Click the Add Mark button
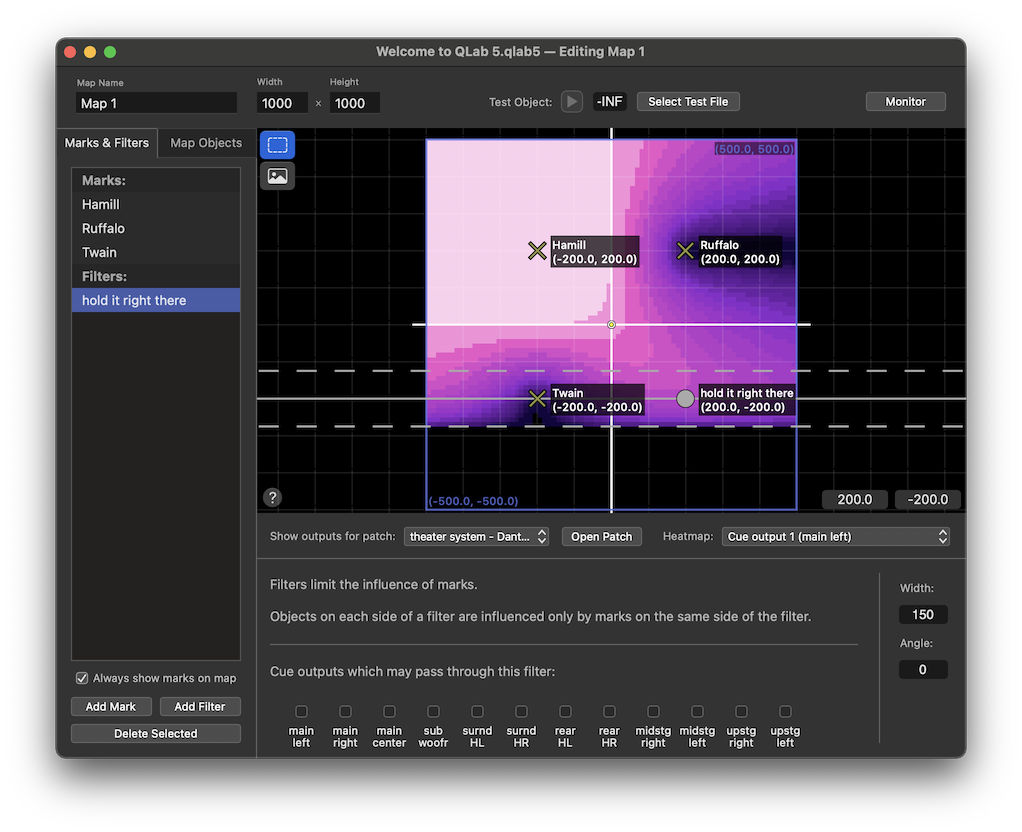 111,707
